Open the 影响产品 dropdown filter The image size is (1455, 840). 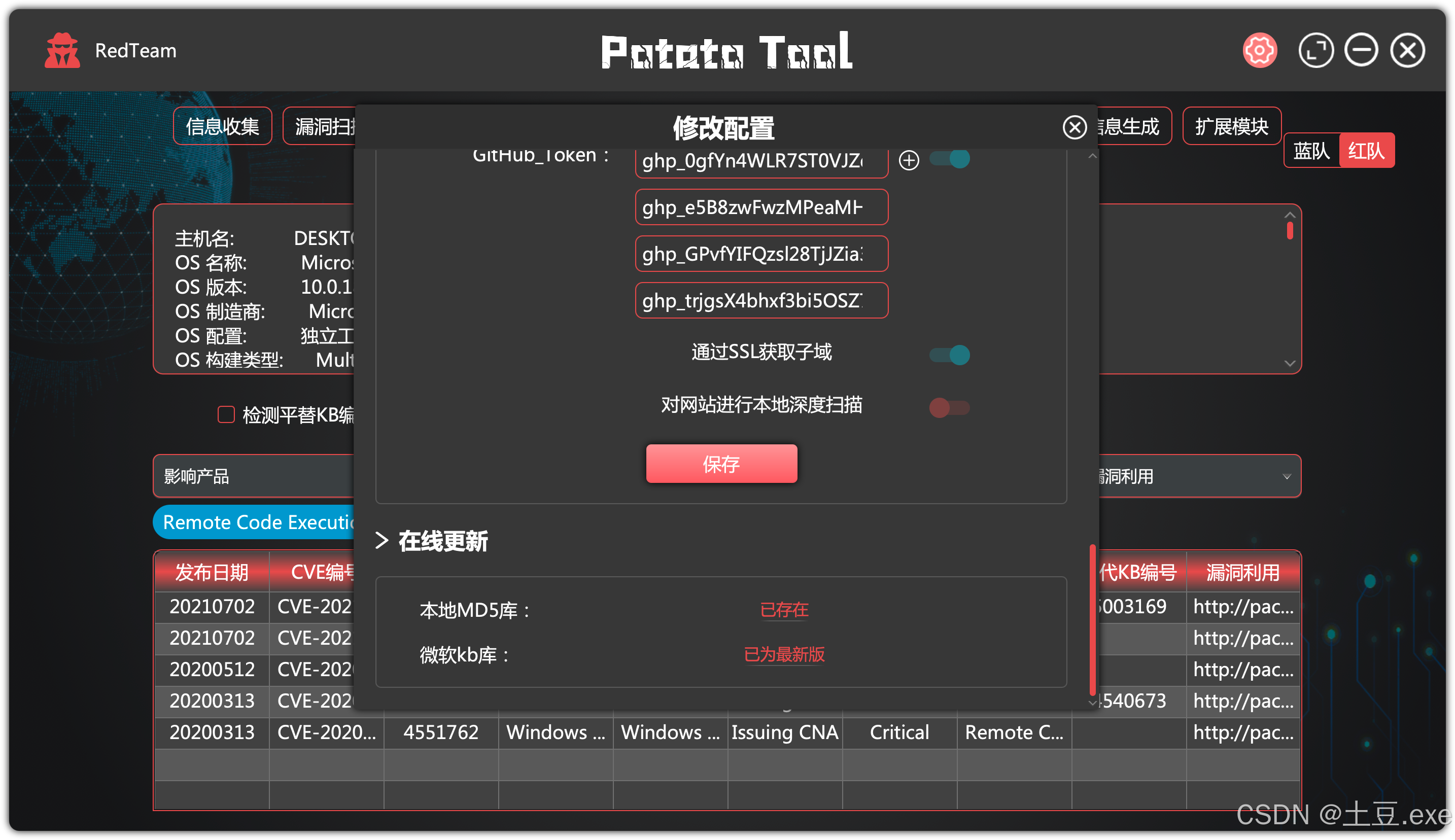point(254,476)
